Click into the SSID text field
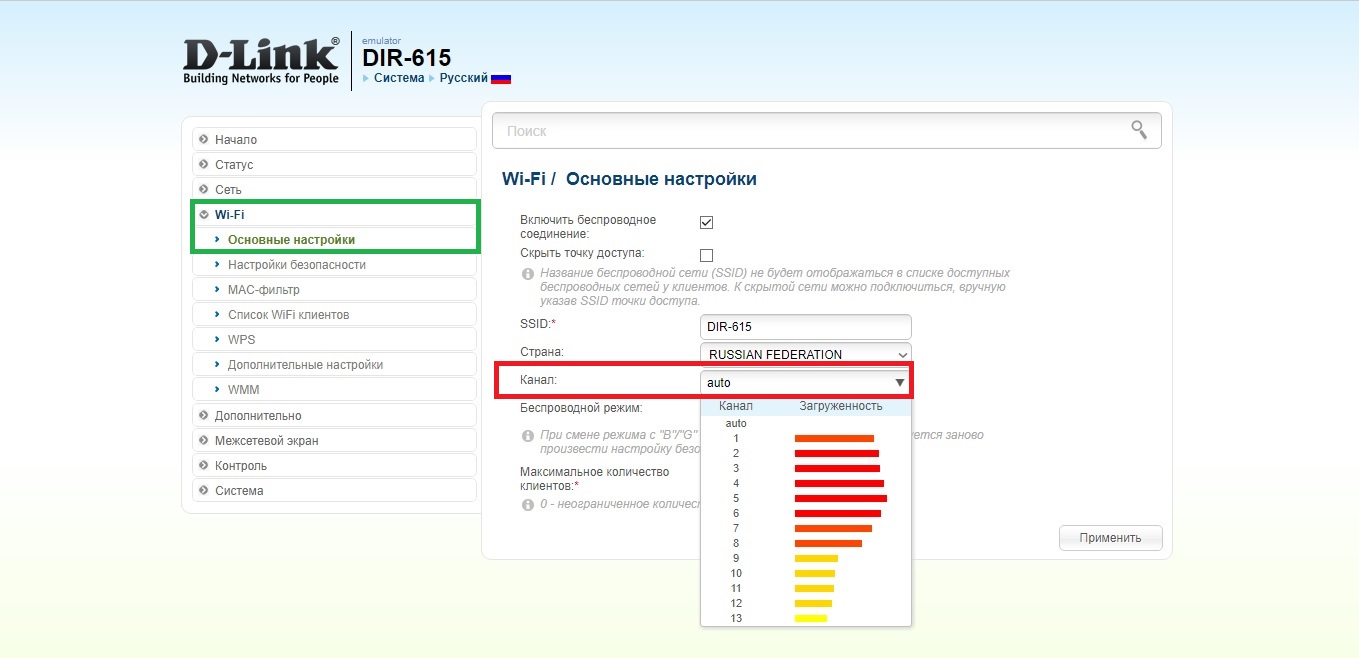Viewport: 1359px width, 658px height. pyautogui.click(x=806, y=327)
